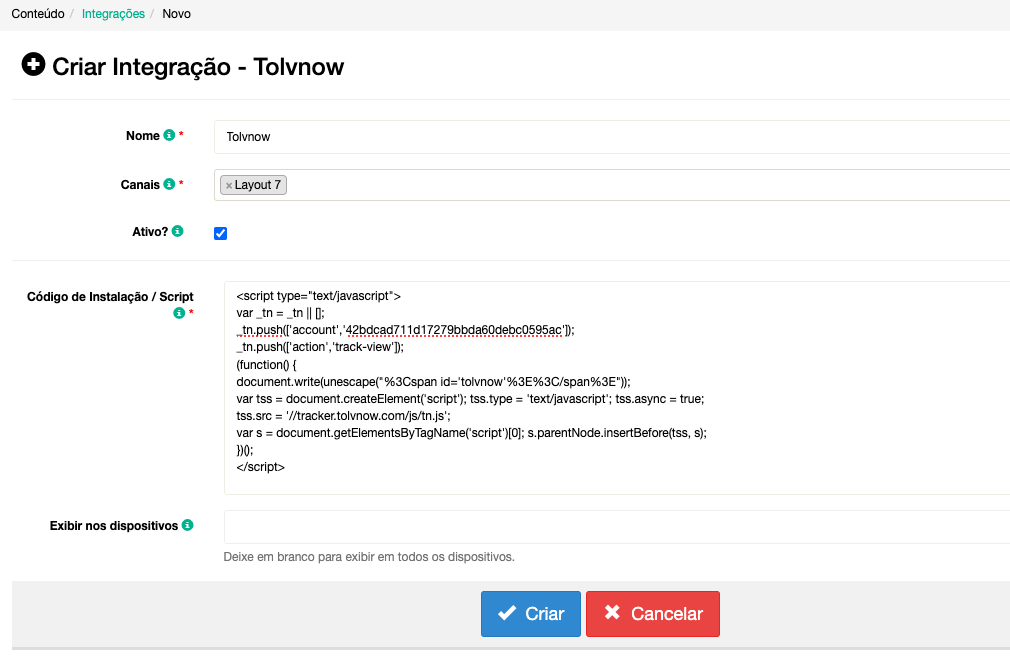Click the document.write(unescape line
This screenshot has width=1010, height=660.
coord(434,382)
